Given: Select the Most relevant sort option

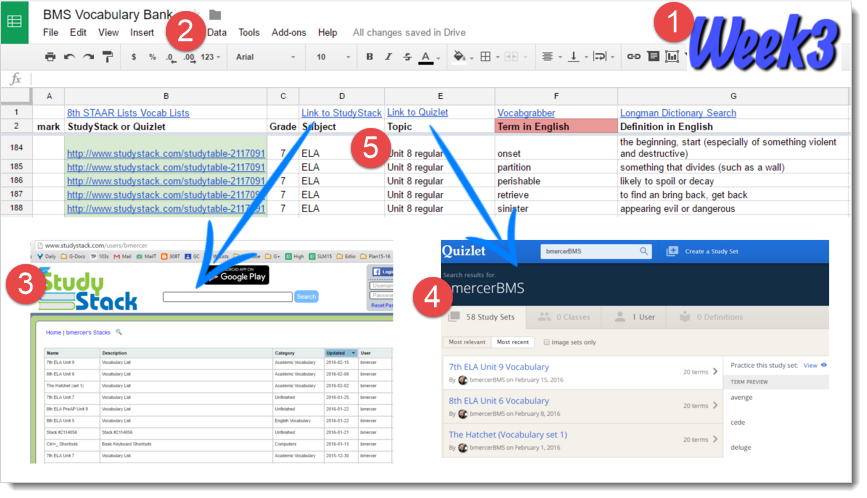Looking at the screenshot, I should [467, 342].
